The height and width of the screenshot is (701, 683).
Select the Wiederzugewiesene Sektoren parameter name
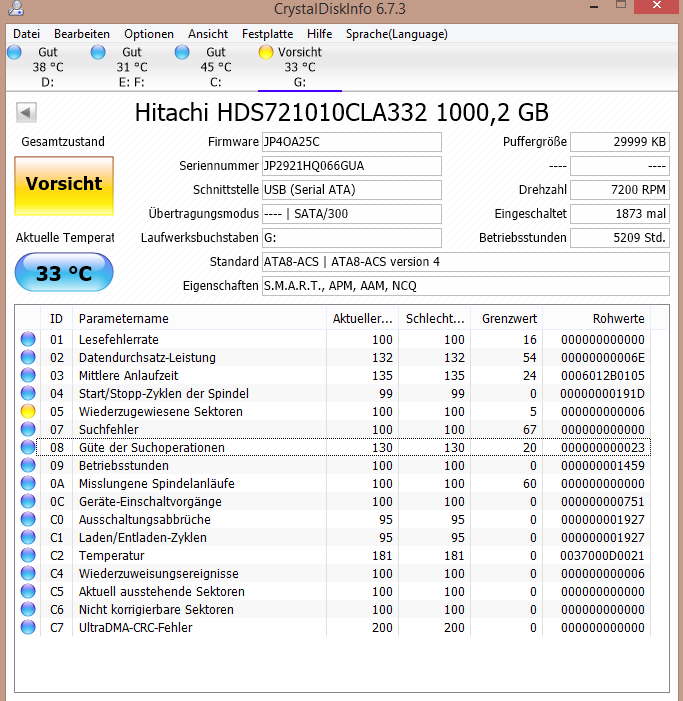pos(160,411)
